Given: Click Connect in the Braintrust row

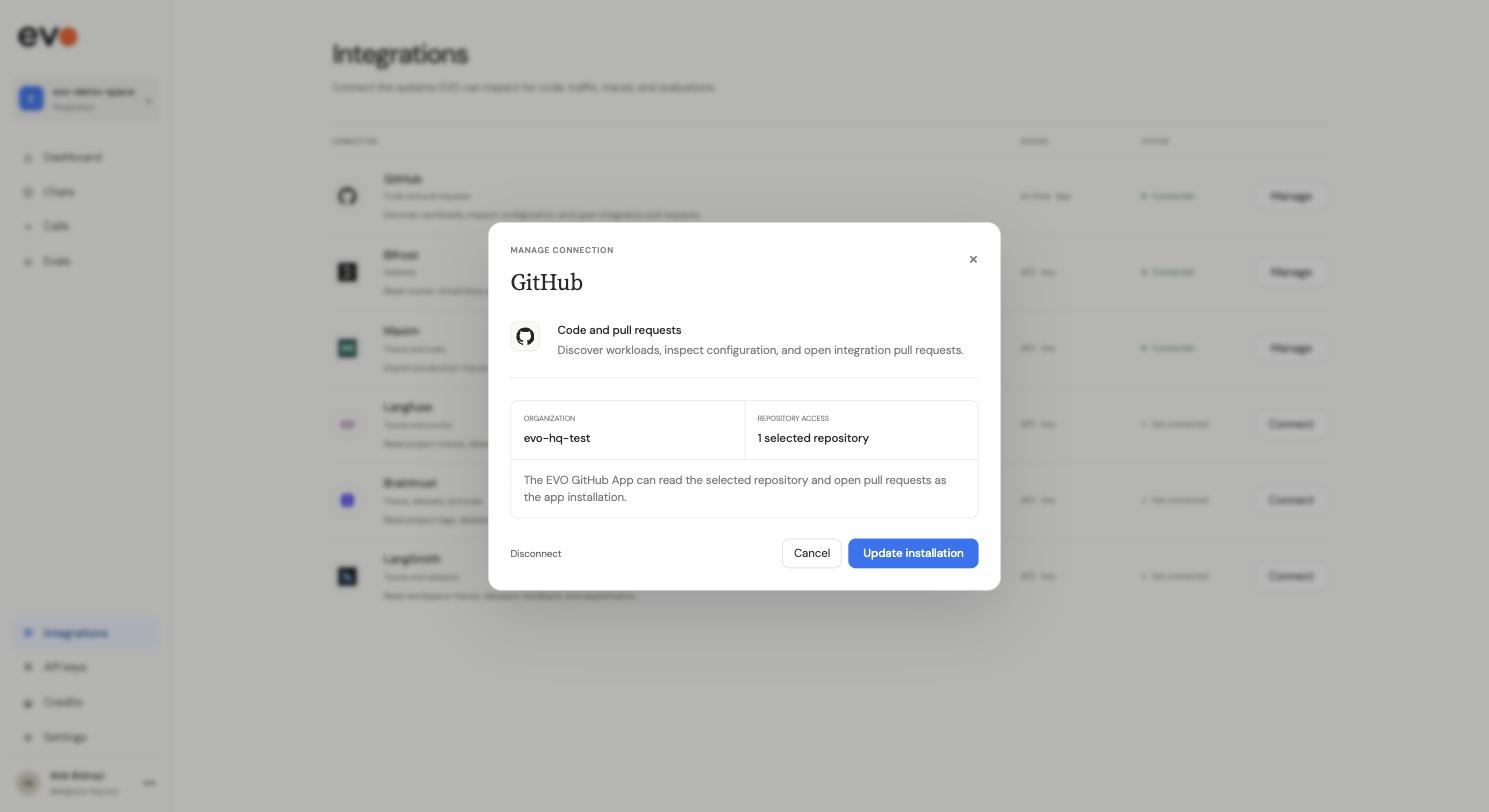Looking at the screenshot, I should pyautogui.click(x=1291, y=500).
